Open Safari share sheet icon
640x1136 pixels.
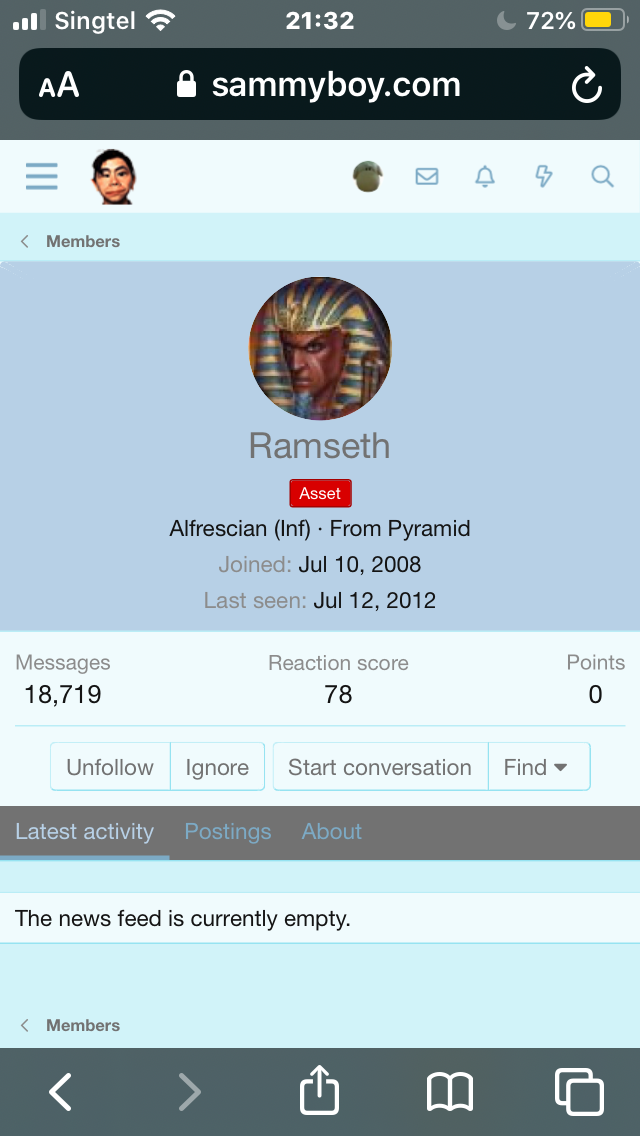click(x=320, y=1090)
